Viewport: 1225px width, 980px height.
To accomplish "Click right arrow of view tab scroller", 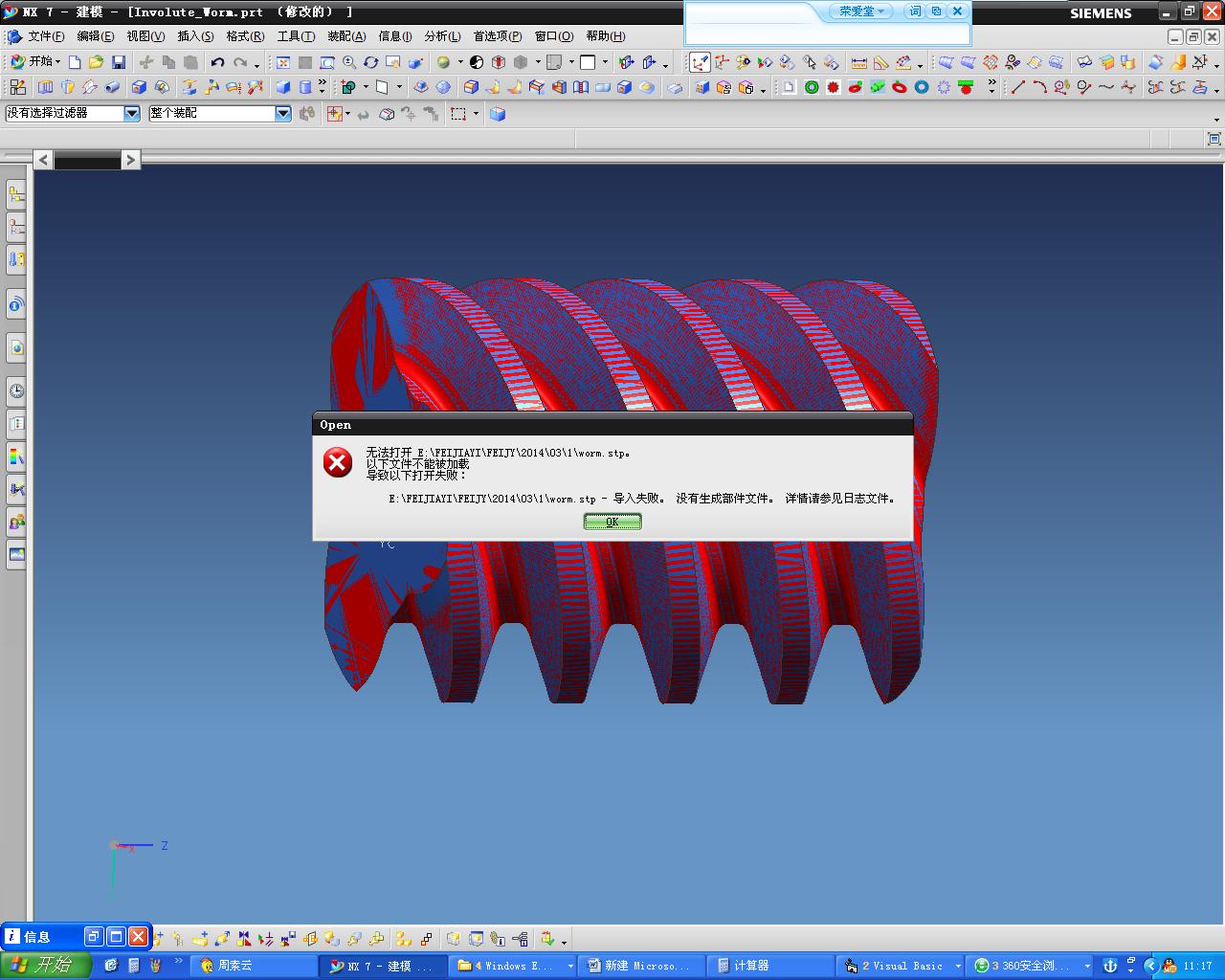I will tap(131, 160).
